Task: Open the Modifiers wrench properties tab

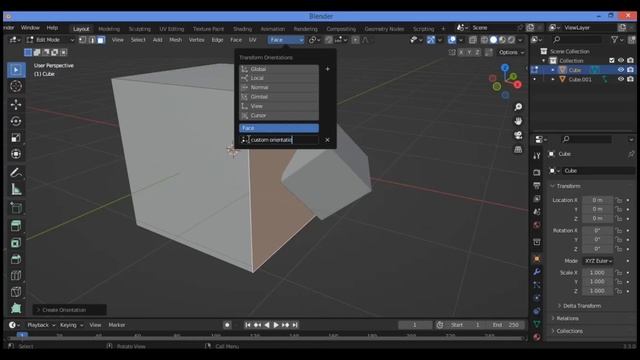Action: 537,271
